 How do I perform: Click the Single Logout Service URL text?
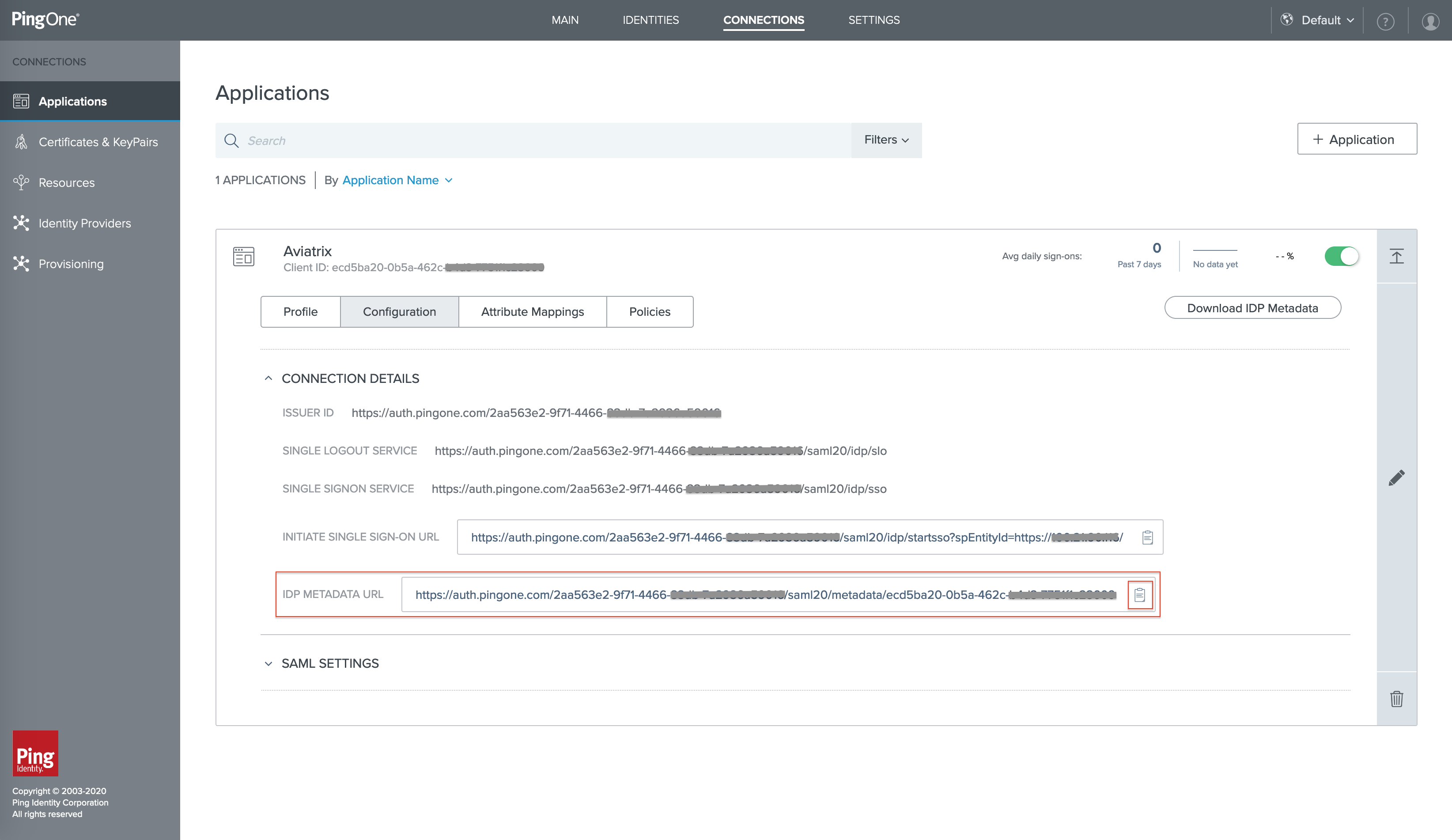[x=660, y=450]
